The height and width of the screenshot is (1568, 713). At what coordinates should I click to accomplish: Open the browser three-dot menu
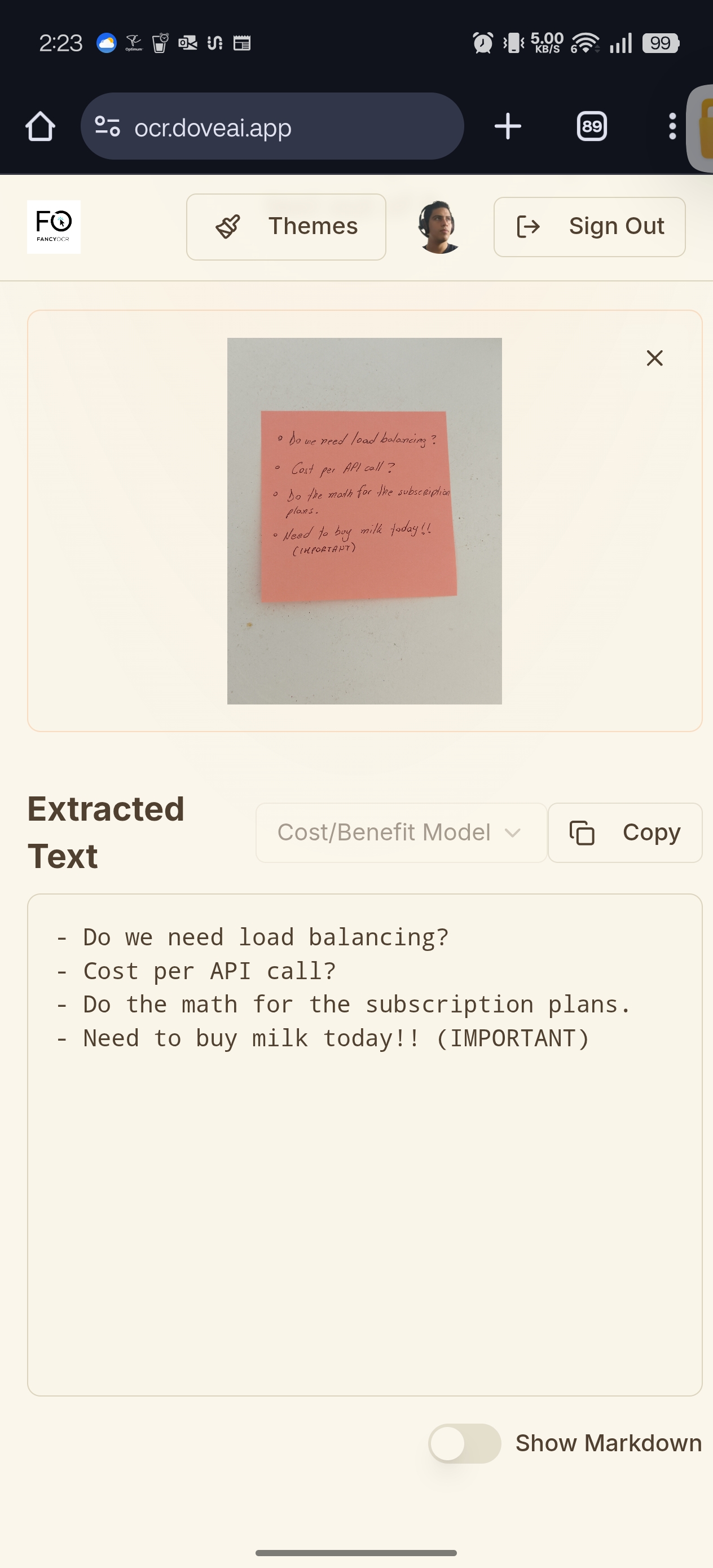(672, 126)
